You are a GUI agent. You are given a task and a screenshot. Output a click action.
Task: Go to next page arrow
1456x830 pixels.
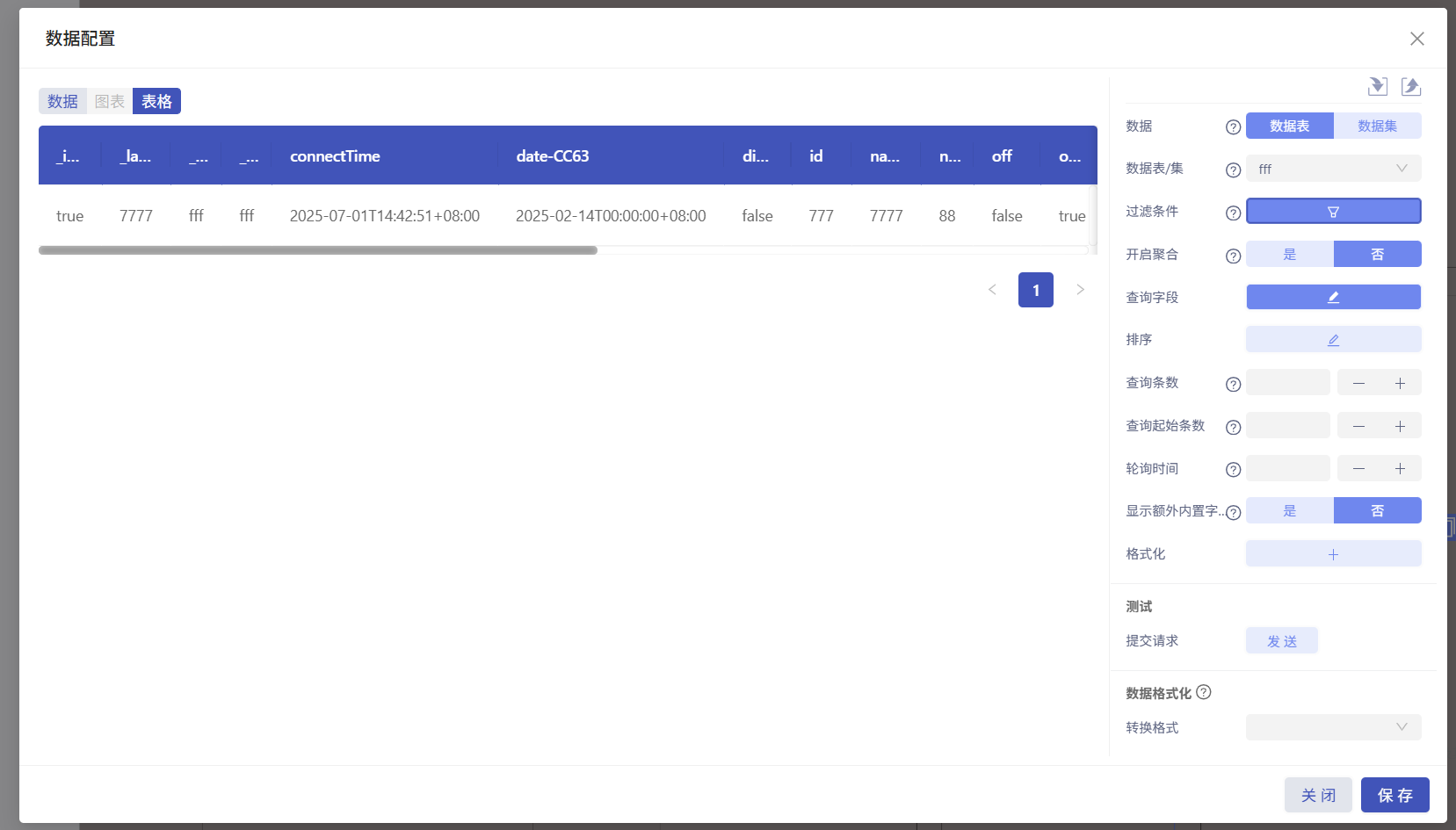point(1080,290)
